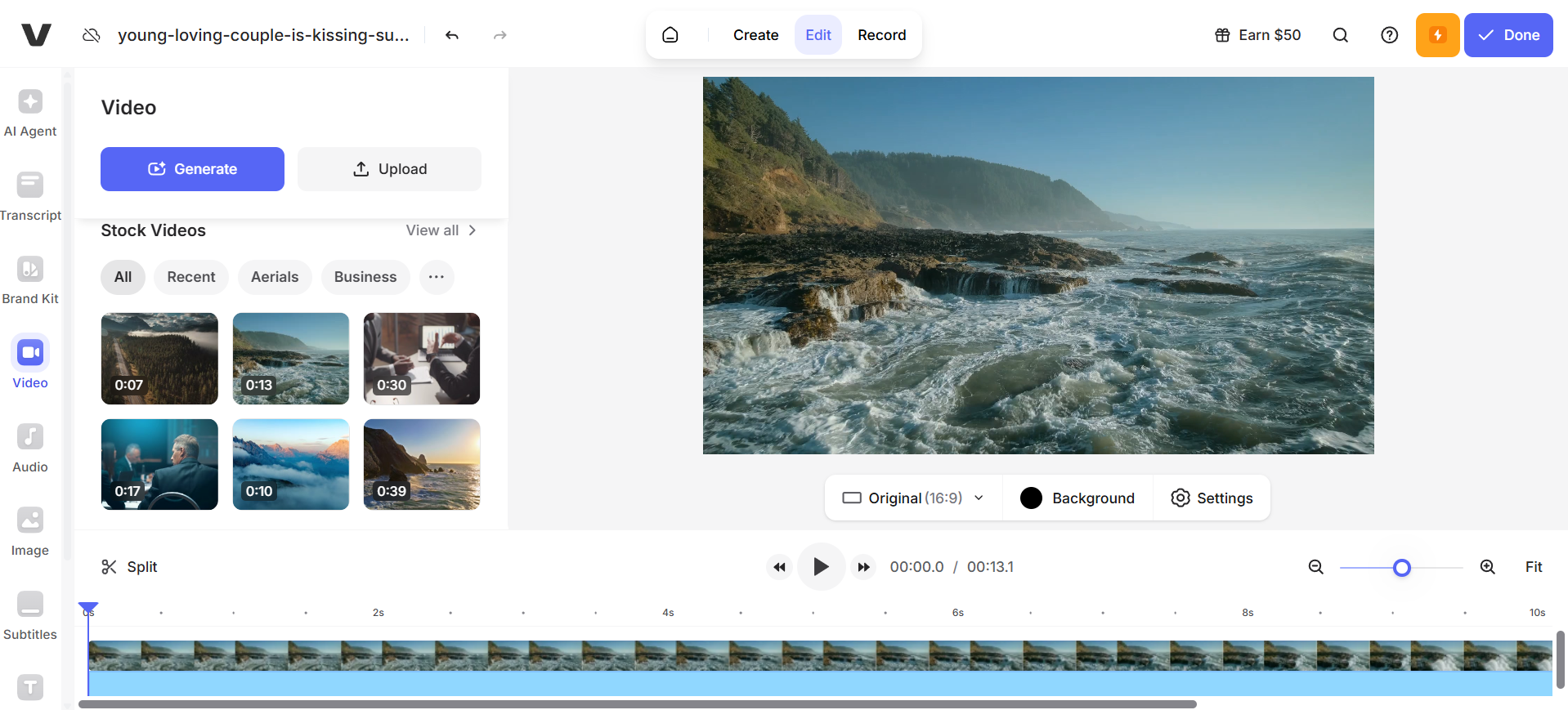
Task: Click the 4s mark on timeline ruler
Action: [x=668, y=613]
